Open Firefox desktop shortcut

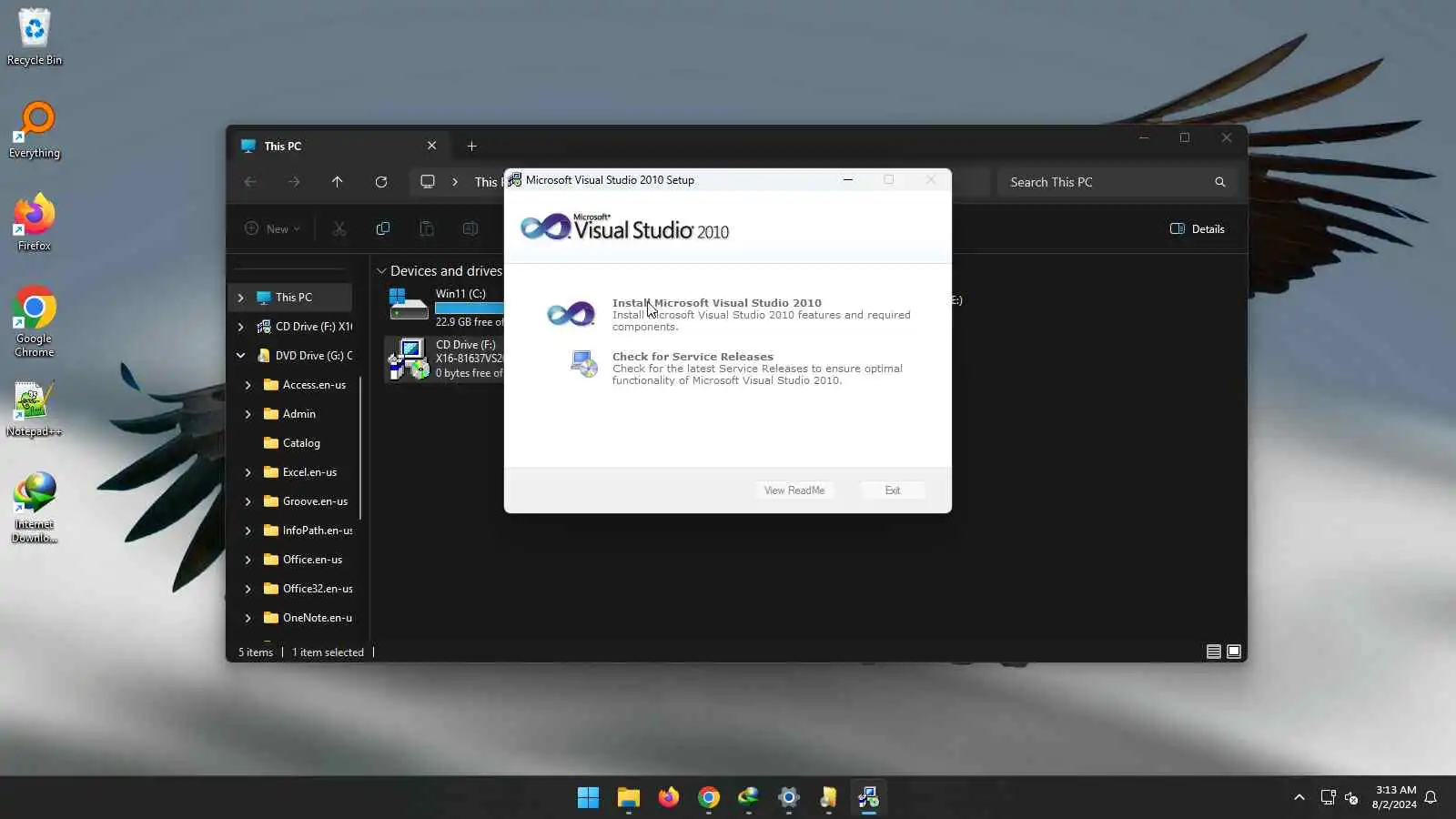tap(35, 222)
